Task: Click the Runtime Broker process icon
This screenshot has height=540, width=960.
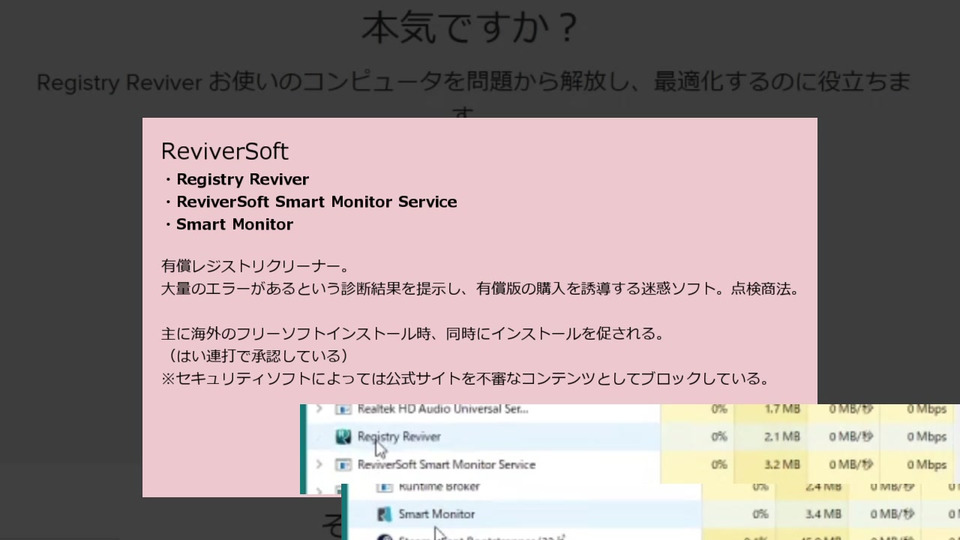Action: click(384, 487)
